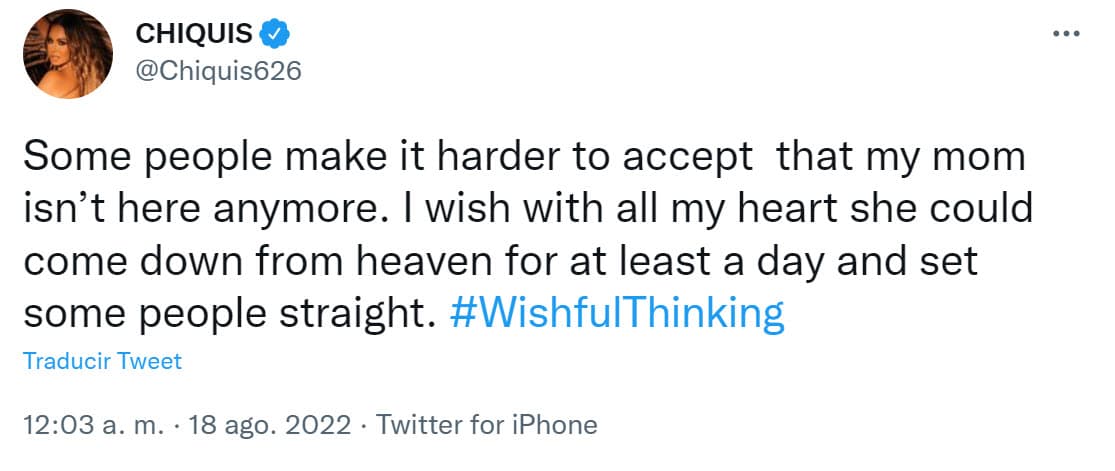Click the 12:03 a. m. timestamp
Screen dimensions: 1115x471
[94, 425]
